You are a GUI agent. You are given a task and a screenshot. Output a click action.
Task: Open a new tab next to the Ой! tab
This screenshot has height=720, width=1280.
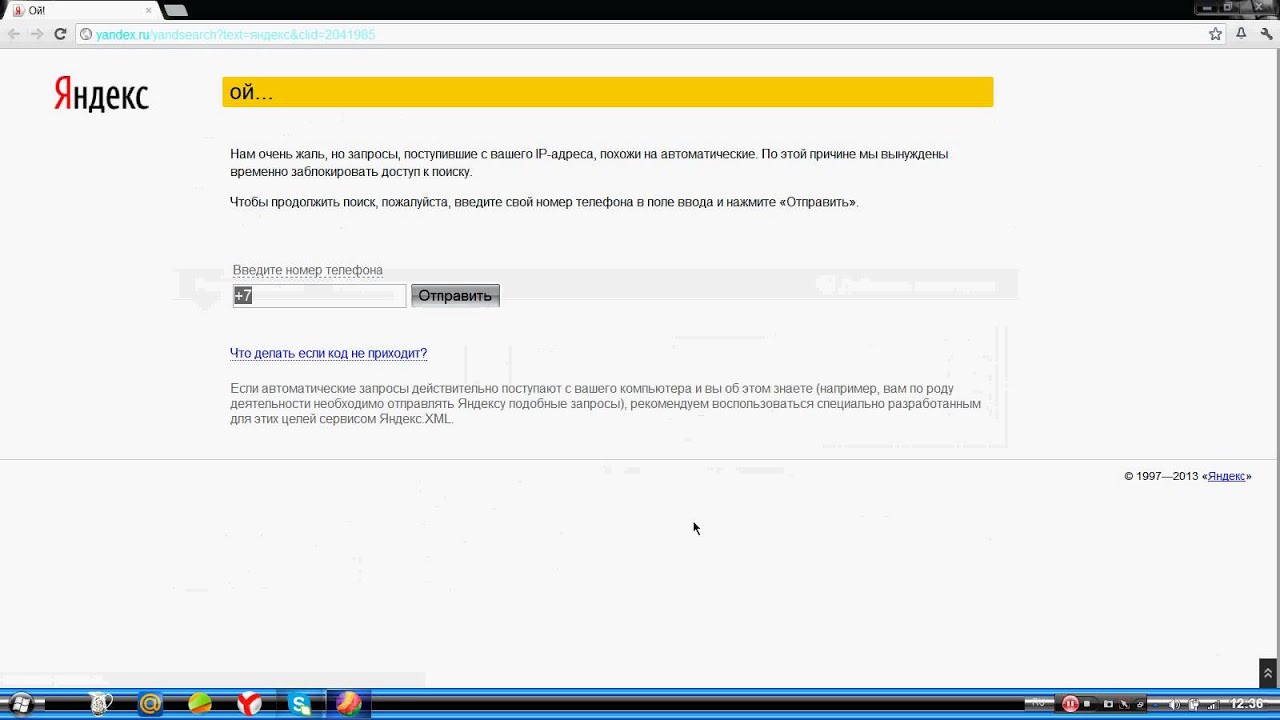tap(175, 10)
